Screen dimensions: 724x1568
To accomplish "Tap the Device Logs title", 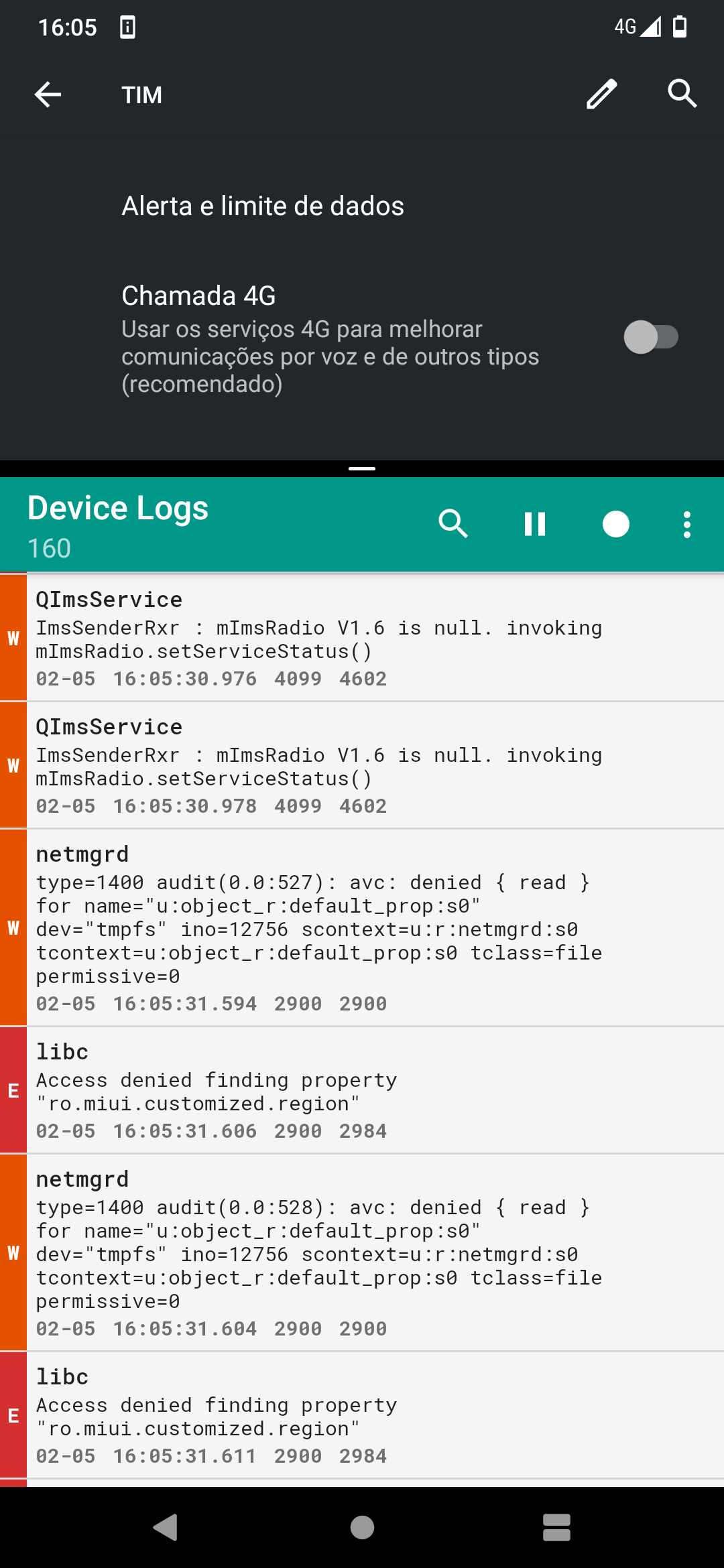I will coord(118,508).
